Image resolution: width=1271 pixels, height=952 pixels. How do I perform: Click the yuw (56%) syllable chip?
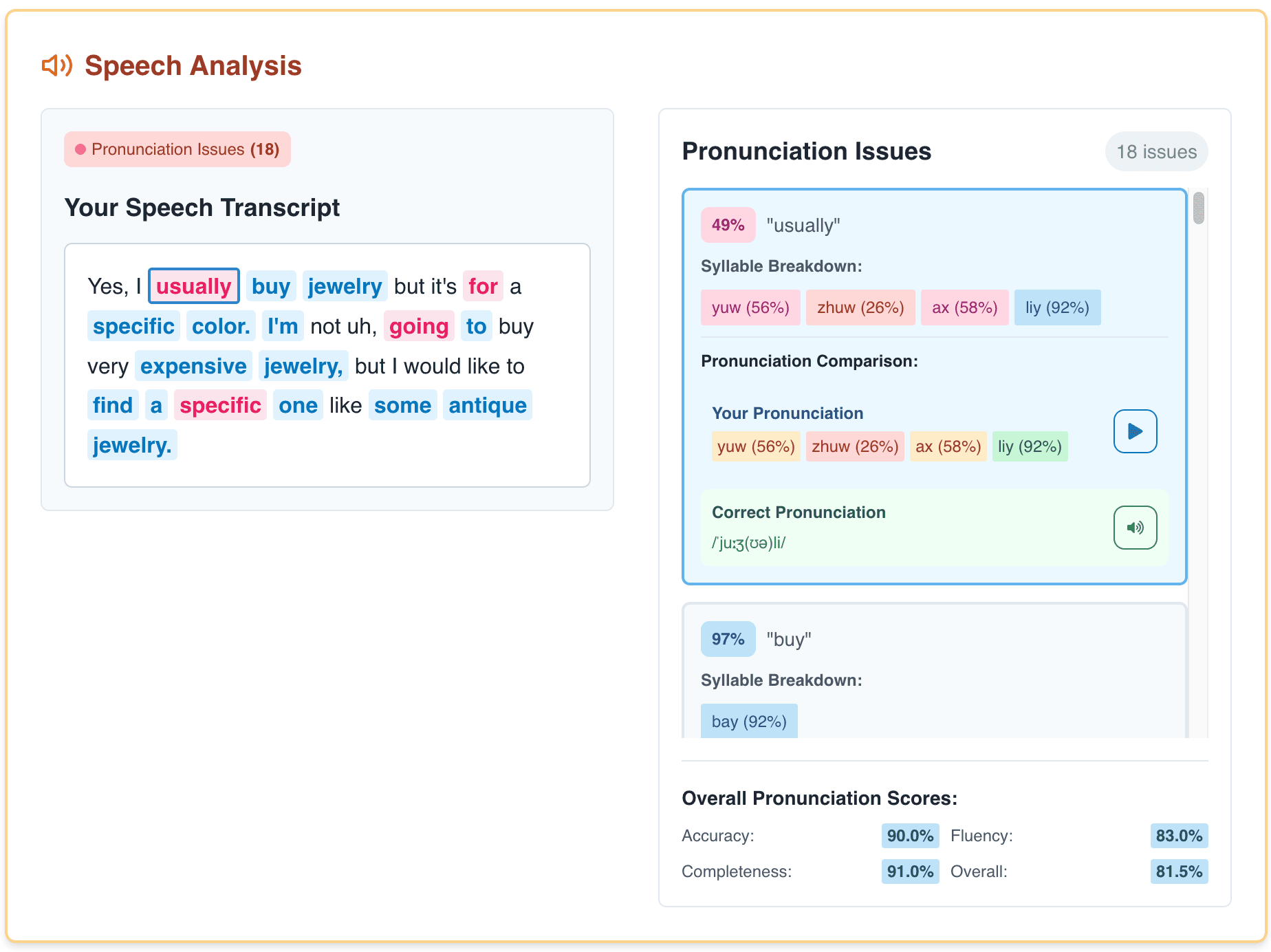coord(750,307)
